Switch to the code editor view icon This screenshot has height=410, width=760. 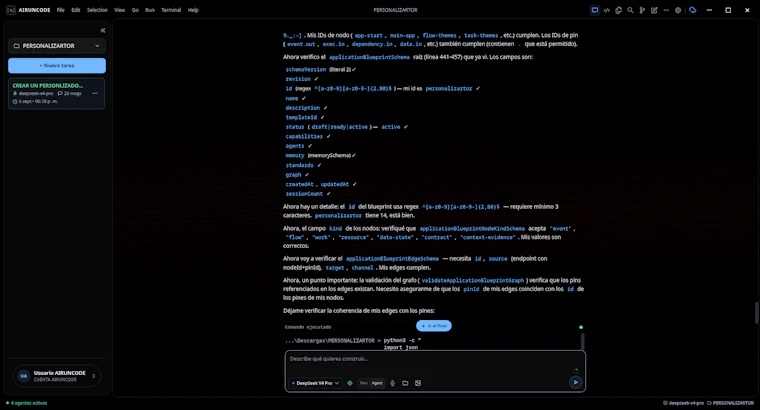(x=606, y=10)
